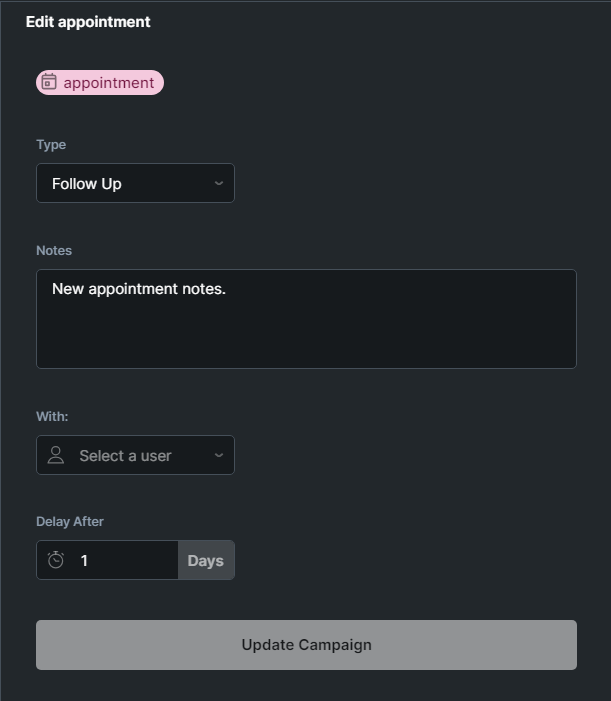Click inside the Notes text area
611x701 pixels.
tap(306, 330)
